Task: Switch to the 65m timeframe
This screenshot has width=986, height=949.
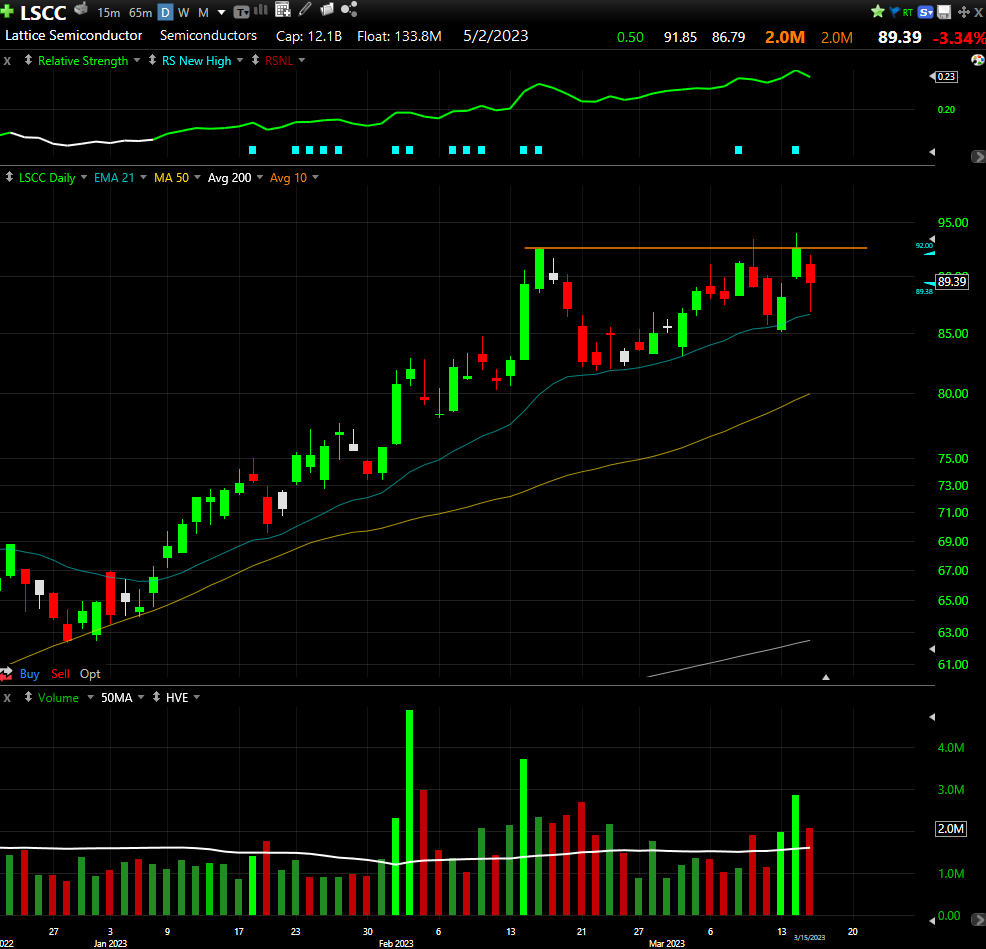Action: pos(140,13)
